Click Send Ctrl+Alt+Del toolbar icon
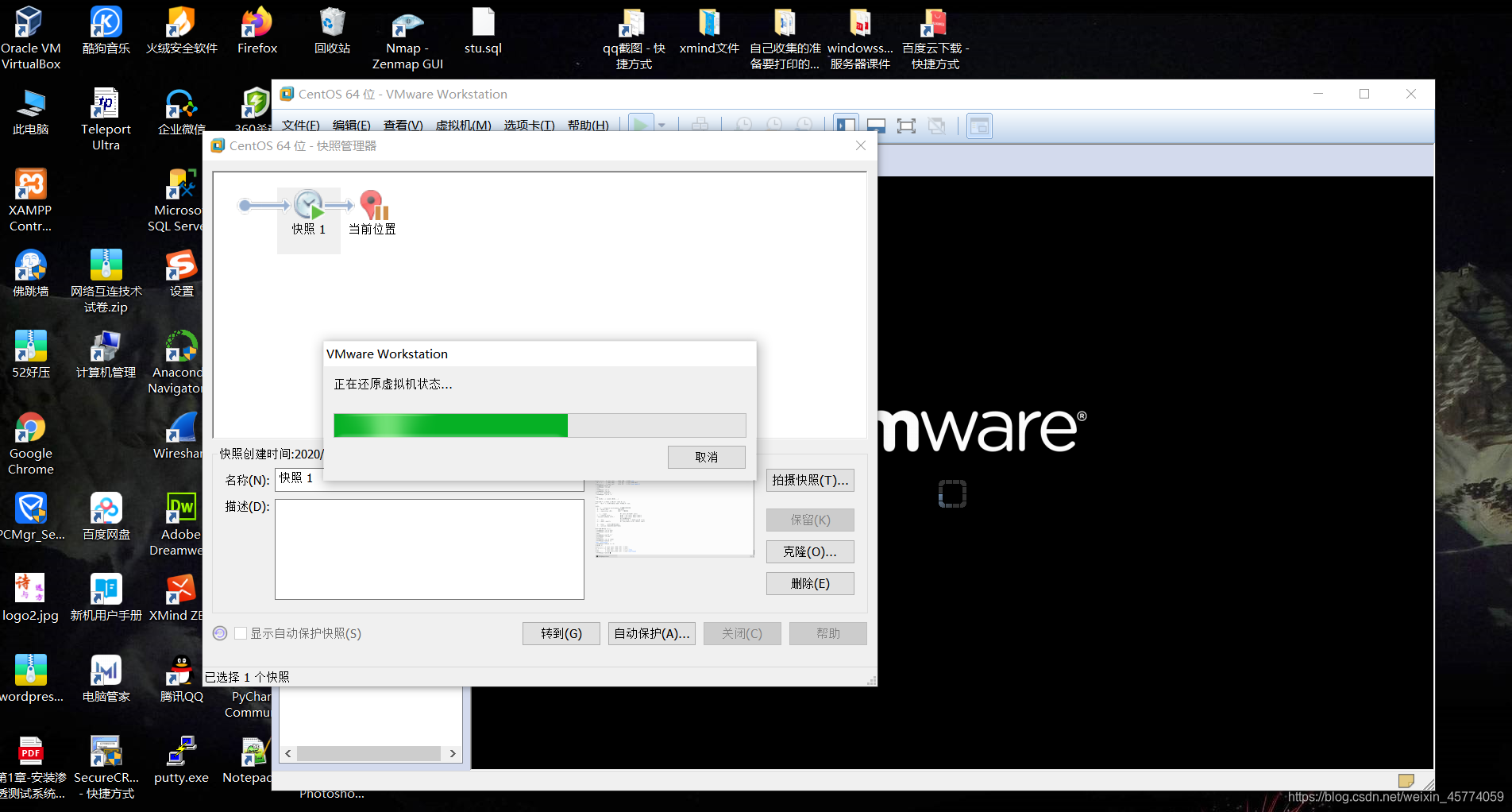This screenshot has height=812, width=1512. pyautogui.click(x=700, y=126)
